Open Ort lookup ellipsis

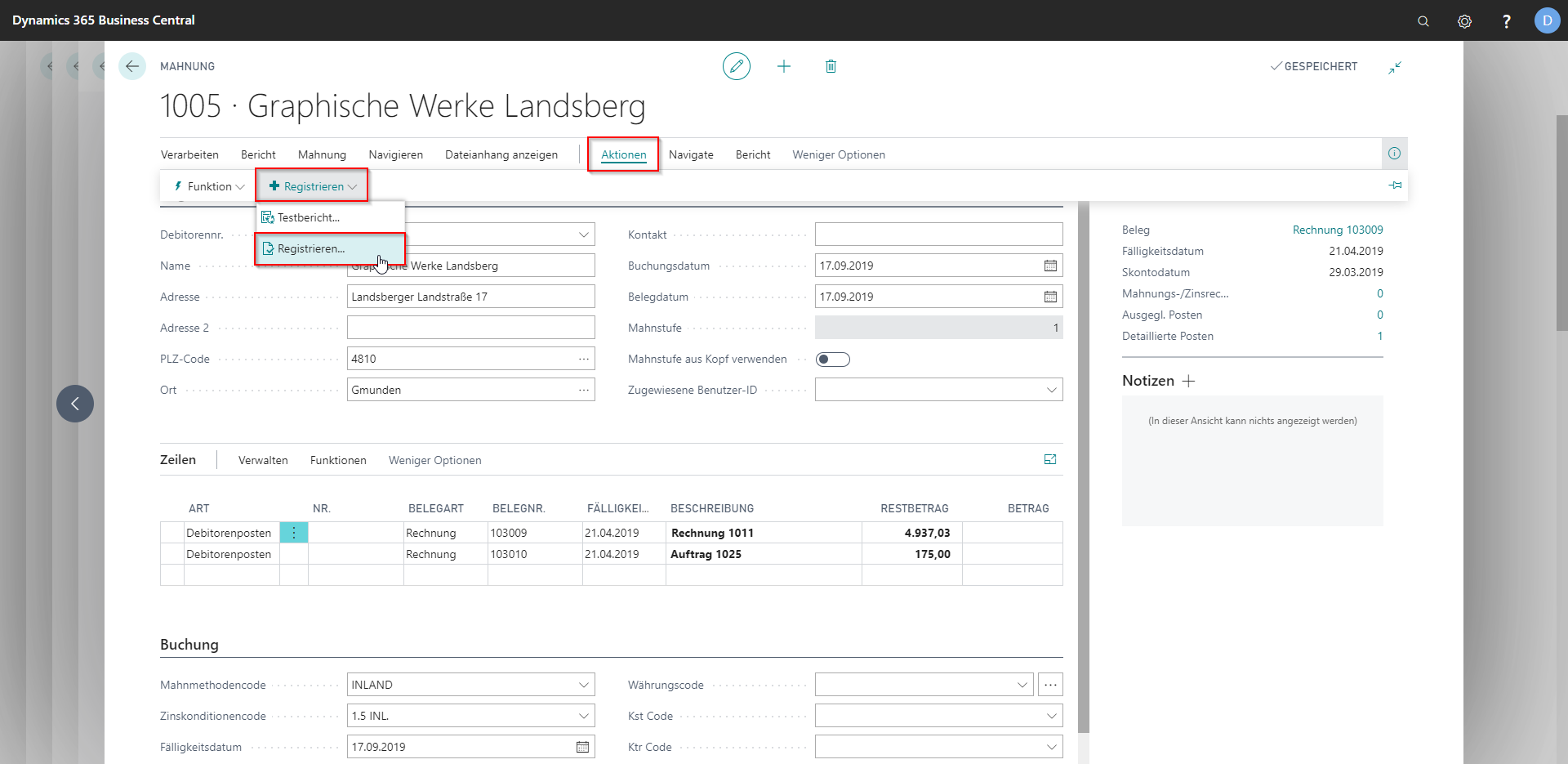tap(584, 390)
